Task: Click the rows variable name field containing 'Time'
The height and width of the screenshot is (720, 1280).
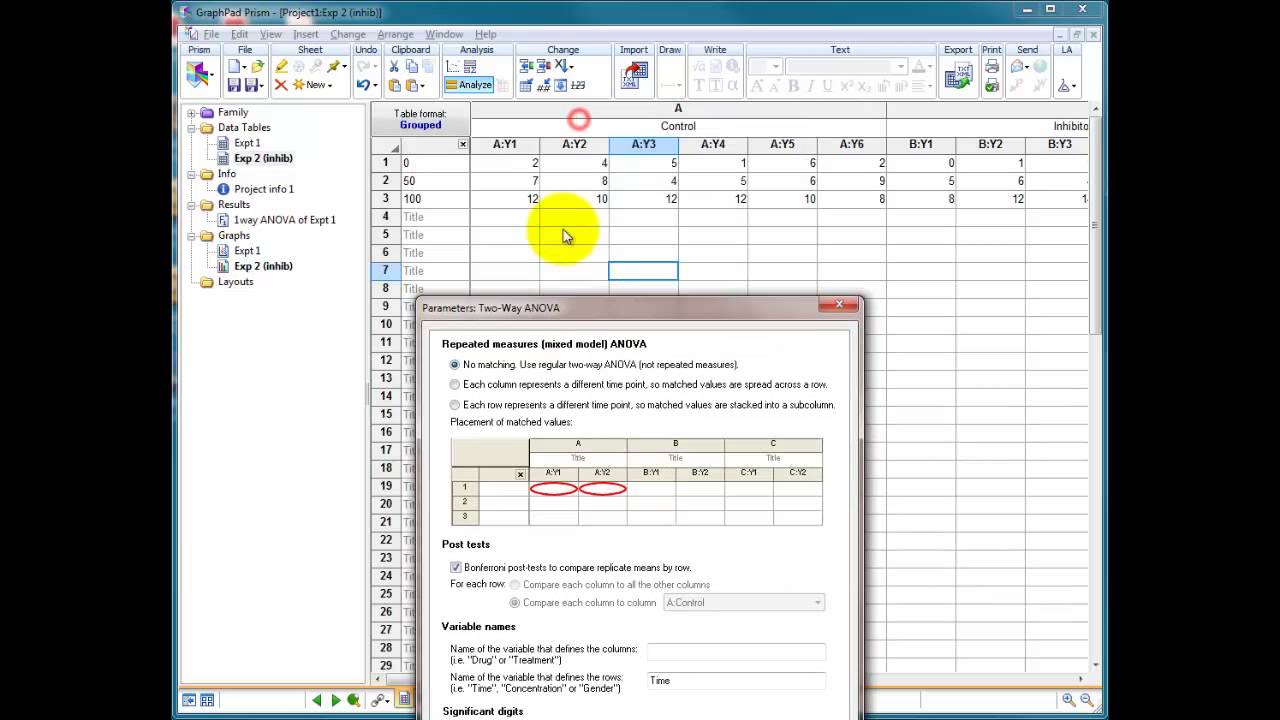Action: pos(736,680)
